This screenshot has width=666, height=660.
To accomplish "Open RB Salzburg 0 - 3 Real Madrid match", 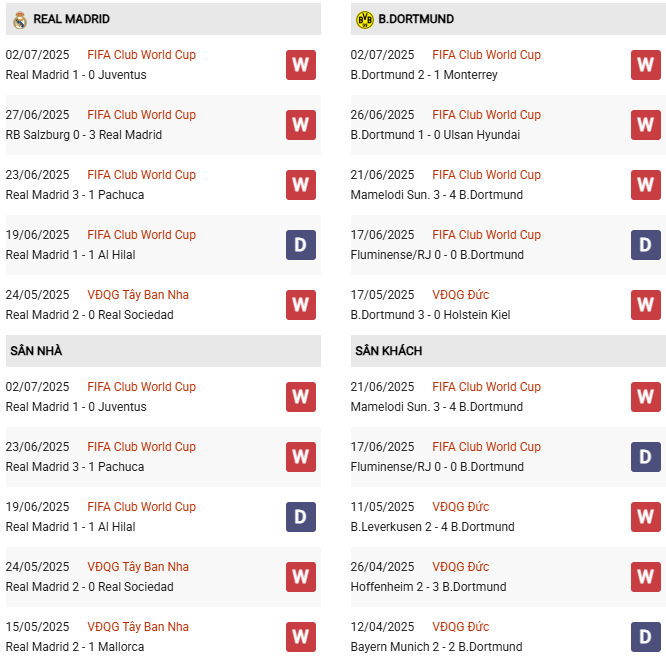I will click(x=84, y=135).
